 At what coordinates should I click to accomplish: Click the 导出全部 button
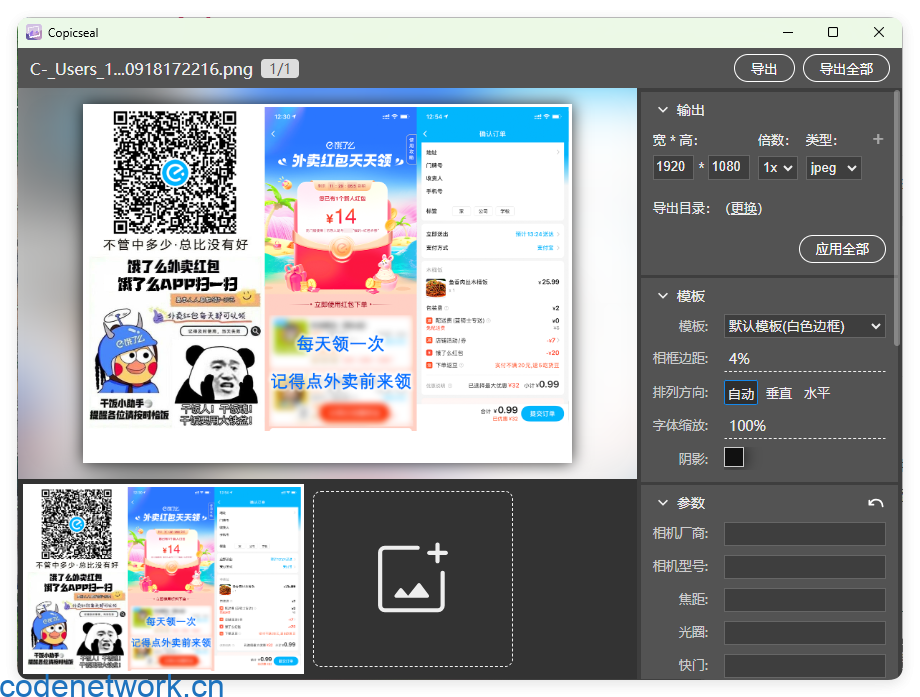tap(845, 69)
